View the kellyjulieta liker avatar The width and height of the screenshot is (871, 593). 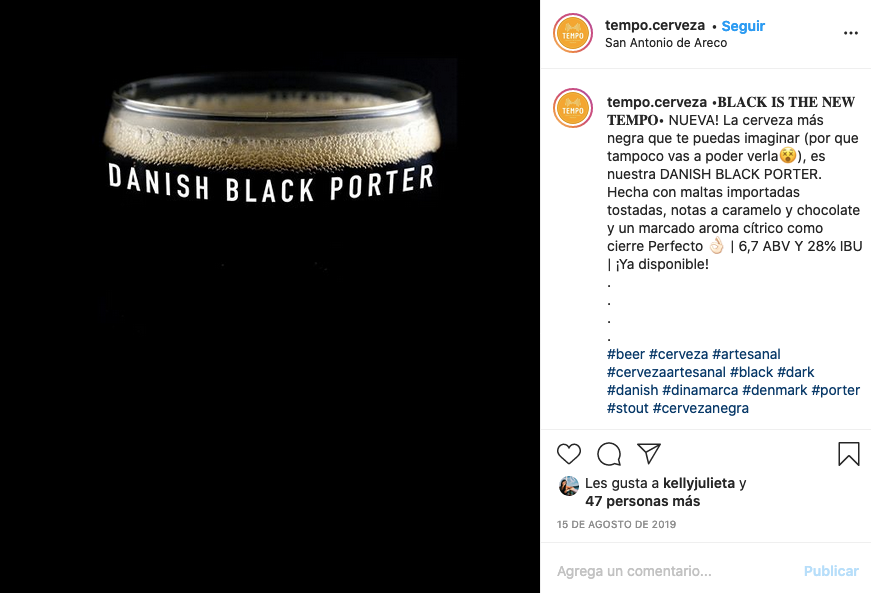(569, 486)
